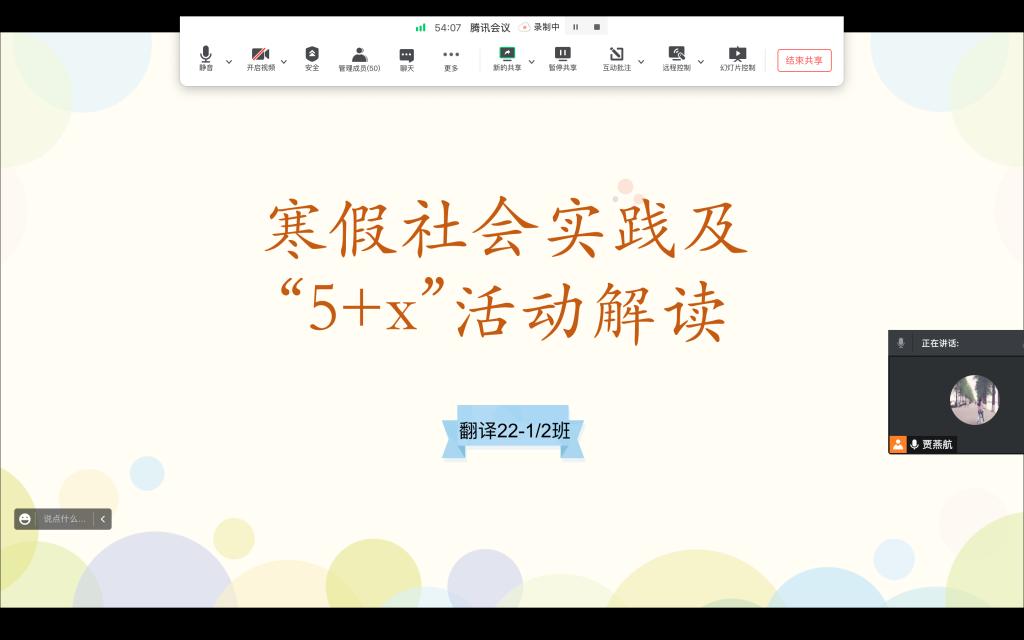Image resolution: width=1024 pixels, height=640 pixels.
Task: Open 互动批注 annotation tool
Action: tap(616, 58)
